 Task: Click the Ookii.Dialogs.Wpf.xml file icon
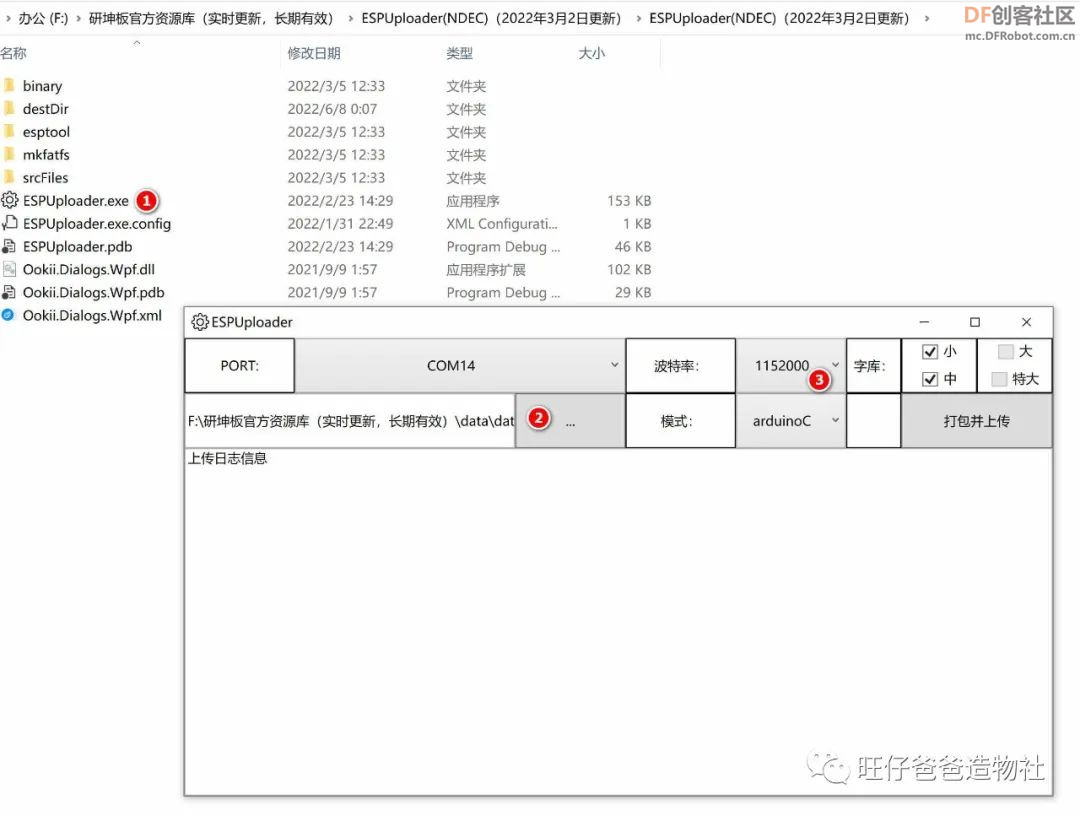tap(8, 315)
